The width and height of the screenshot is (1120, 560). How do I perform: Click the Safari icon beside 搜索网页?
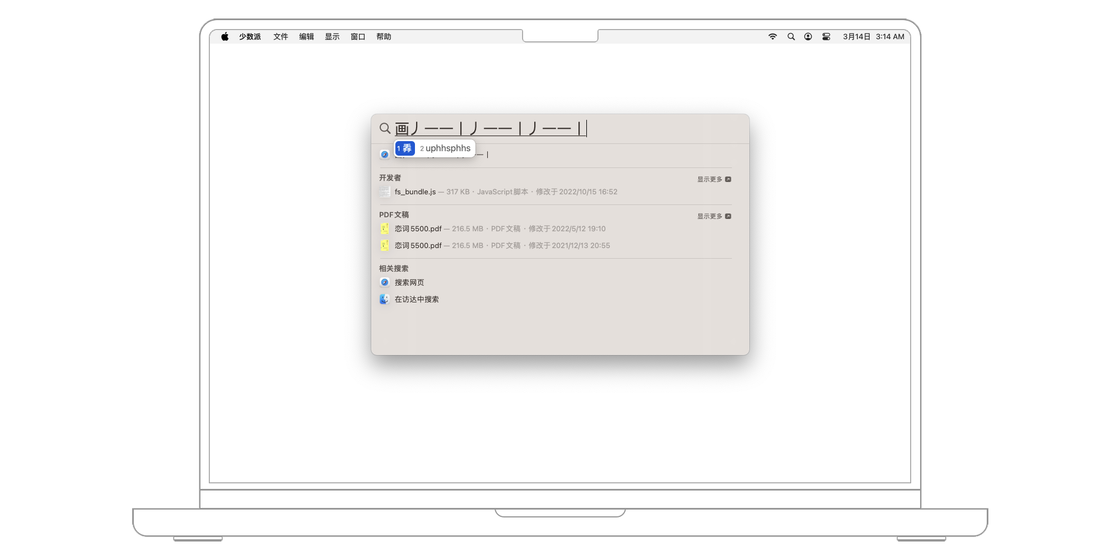click(384, 282)
